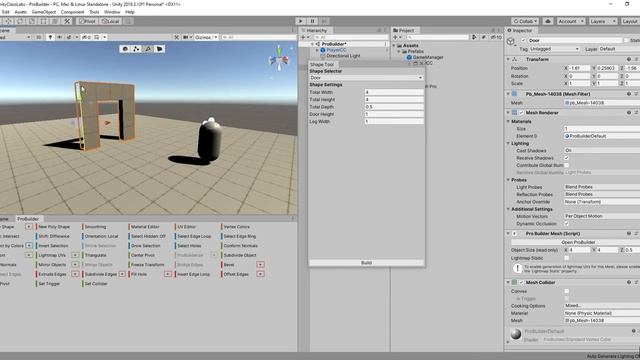Select ProBuilder vertex selection mode icon

(137, 49)
